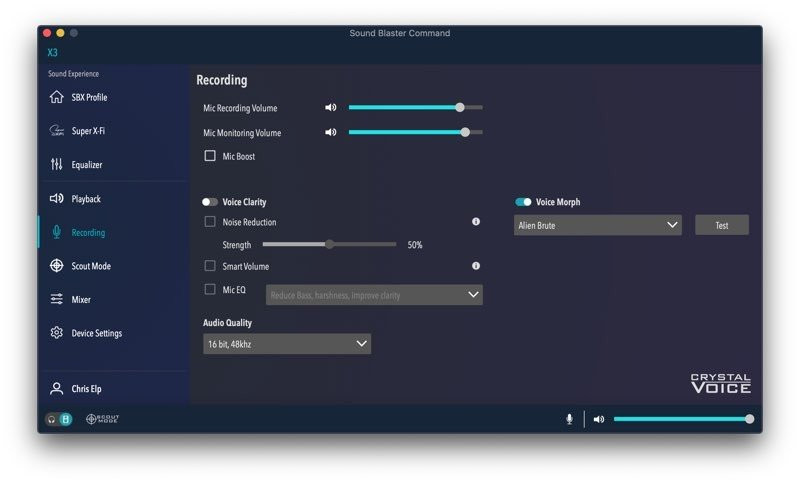This screenshot has width=800, height=483.
Task: Mute the Mic Recording Volume speaker icon
Action: (x=331, y=108)
